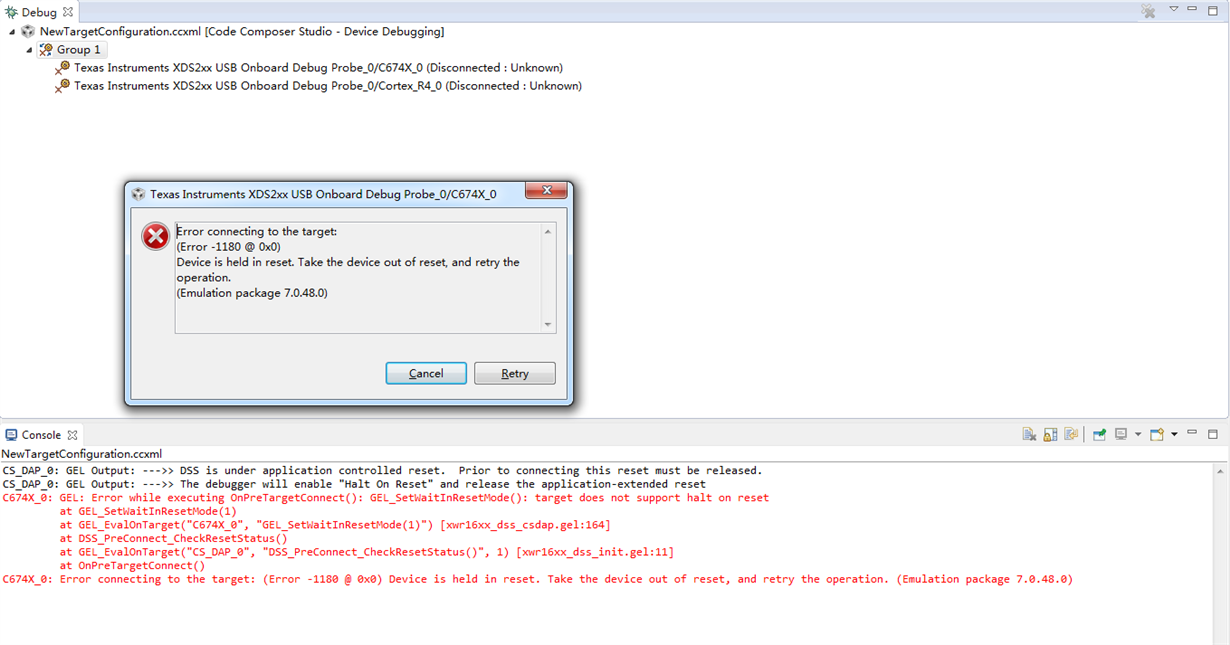Click Remove All Terminated Launches icon in Debug view
This screenshot has height=645, width=1230.
coord(1148,11)
